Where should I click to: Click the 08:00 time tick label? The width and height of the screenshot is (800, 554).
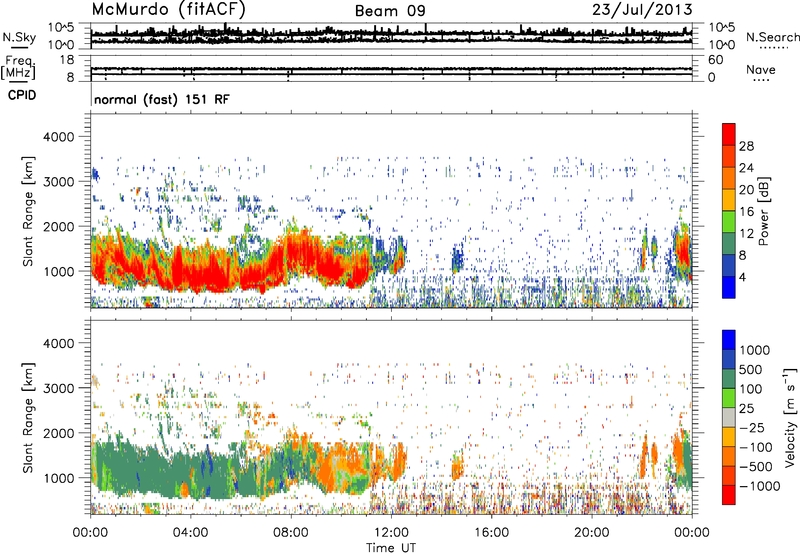tap(291, 533)
